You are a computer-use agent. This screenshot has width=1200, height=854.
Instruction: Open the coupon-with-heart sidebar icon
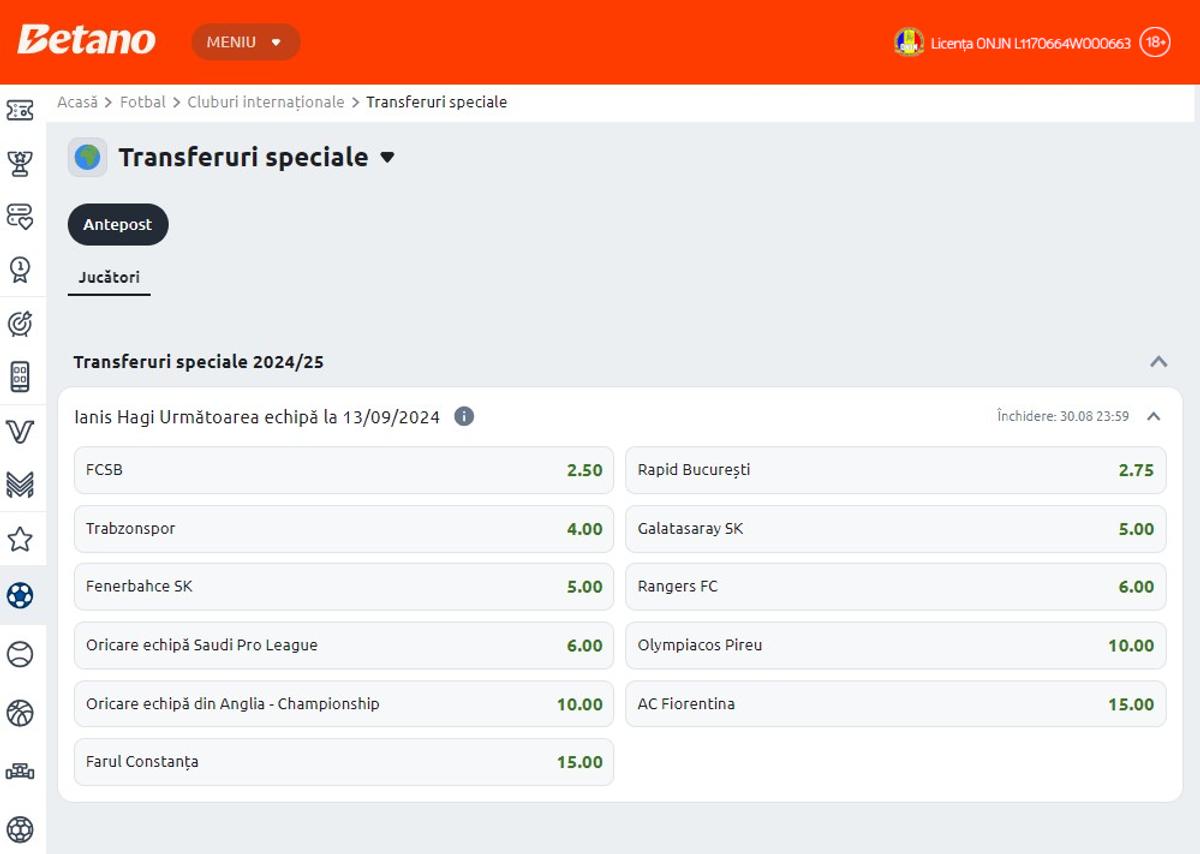coord(20,216)
